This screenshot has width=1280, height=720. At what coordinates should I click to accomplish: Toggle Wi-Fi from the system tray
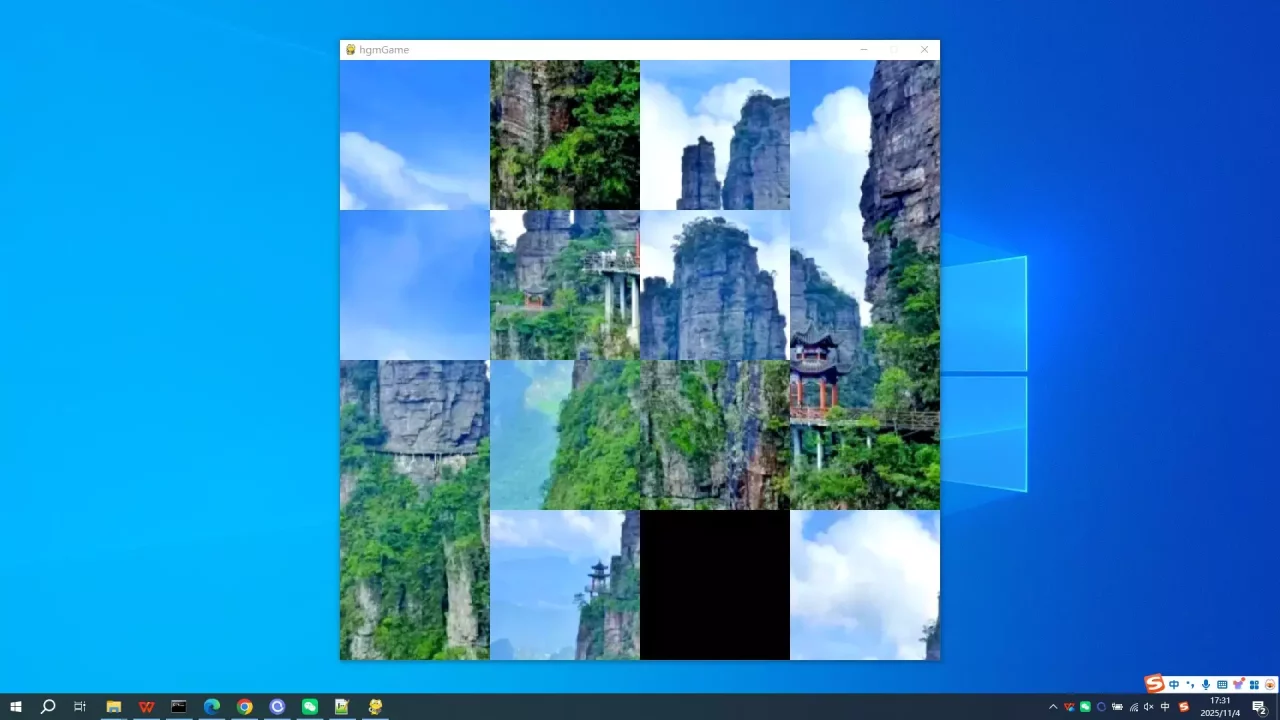[1133, 707]
